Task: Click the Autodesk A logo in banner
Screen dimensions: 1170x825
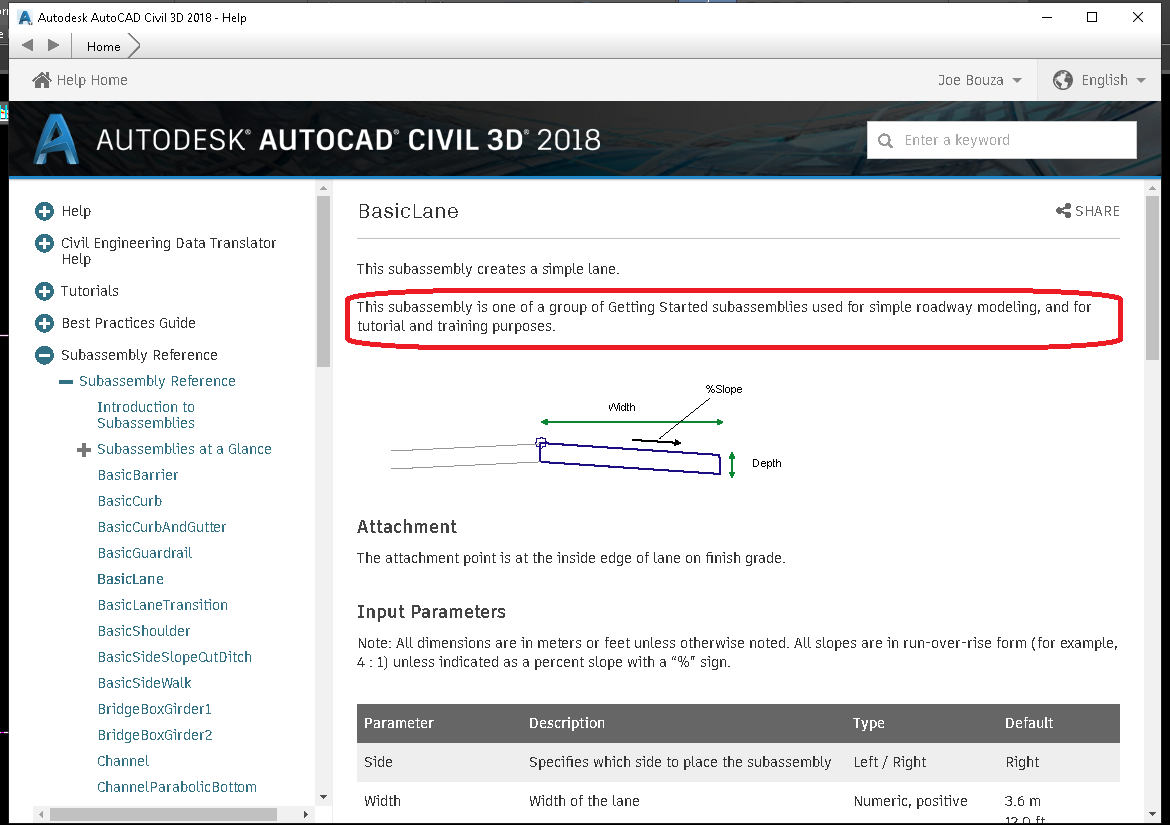Action: pyautogui.click(x=56, y=139)
